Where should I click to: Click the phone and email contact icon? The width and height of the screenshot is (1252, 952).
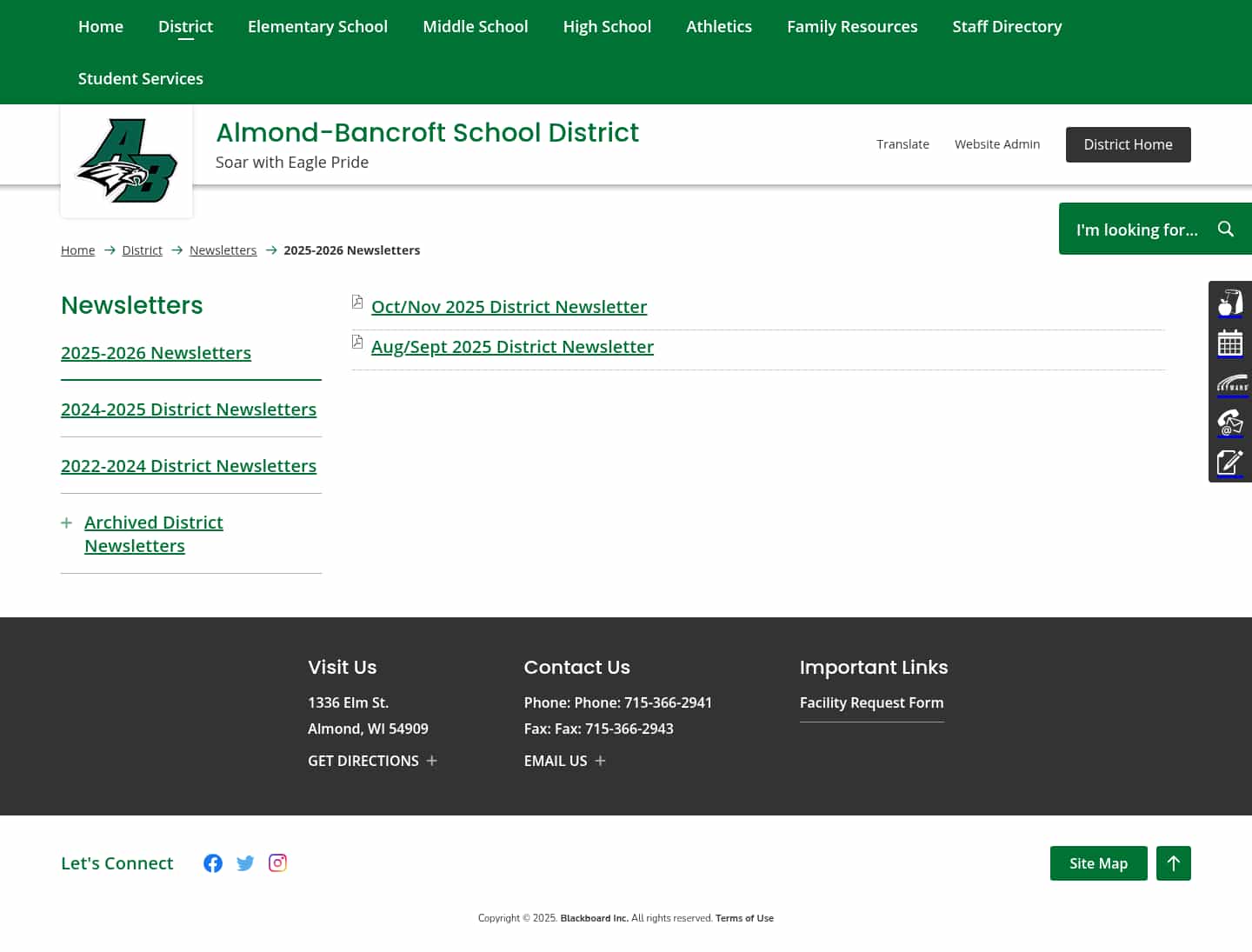point(1230,423)
